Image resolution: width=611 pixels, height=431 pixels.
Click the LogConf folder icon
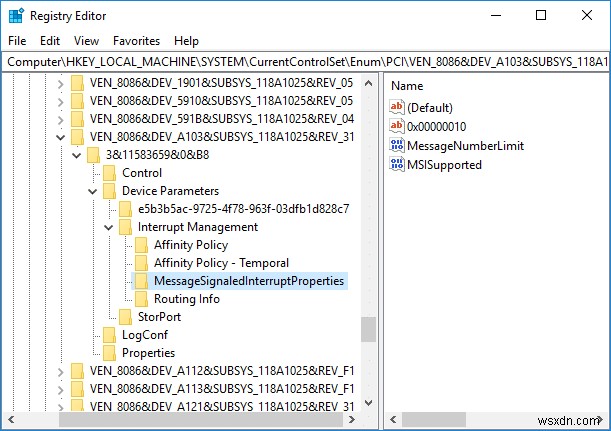(109, 335)
